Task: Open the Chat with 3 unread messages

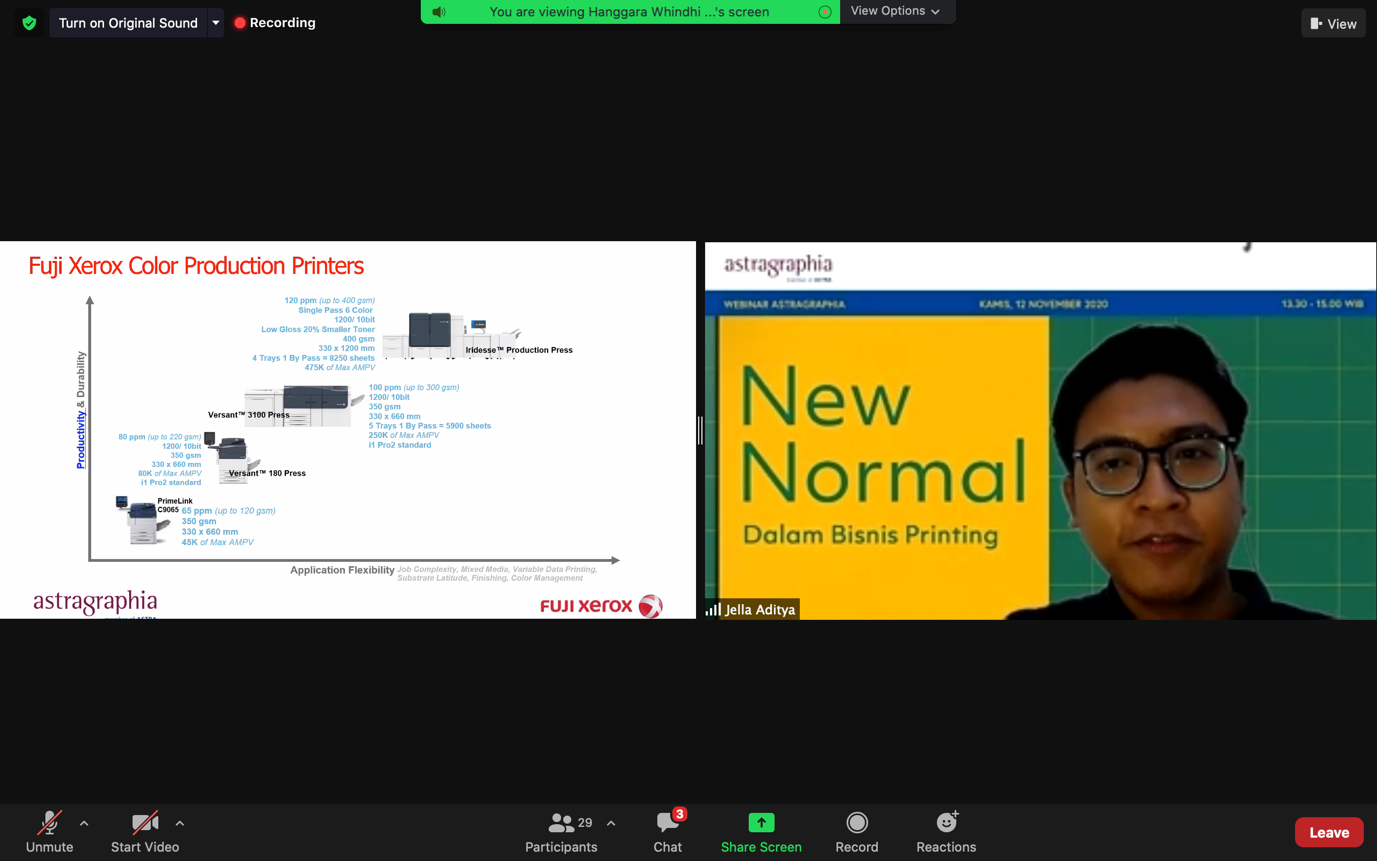Action: [668, 832]
